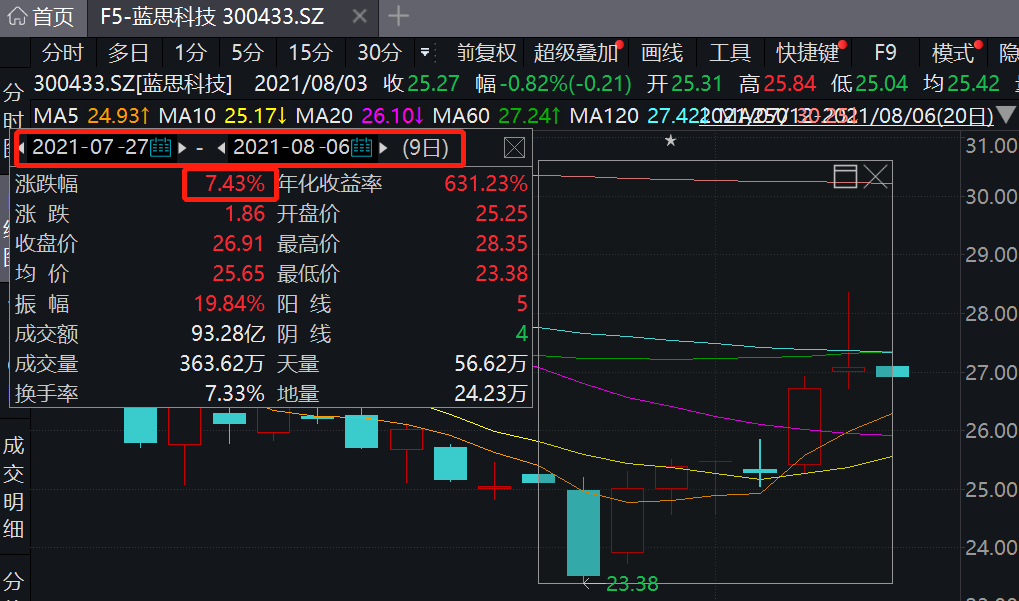Click the star marker above the chart
Image resolution: width=1019 pixels, height=601 pixels.
click(x=671, y=140)
